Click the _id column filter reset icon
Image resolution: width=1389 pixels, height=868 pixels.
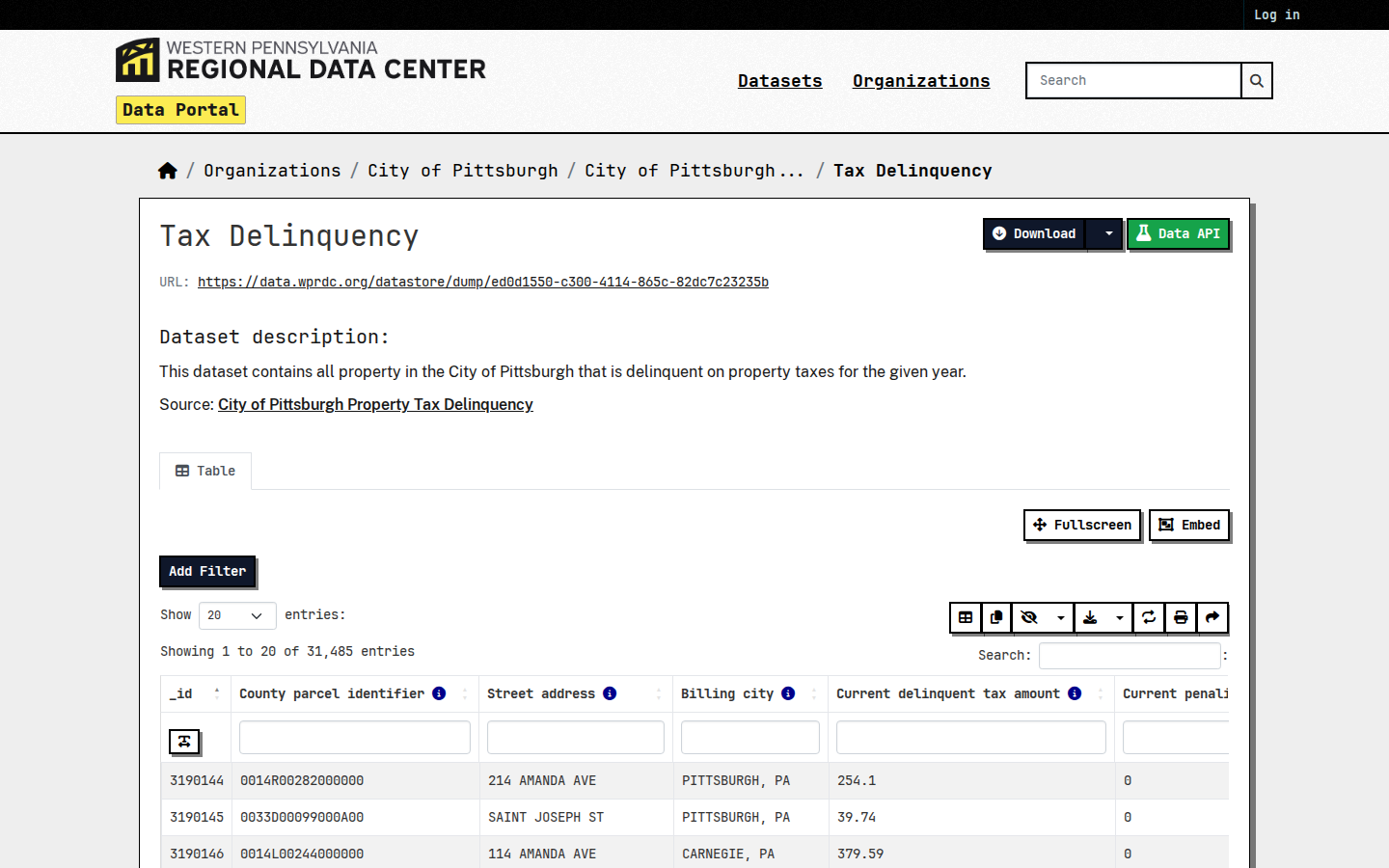coord(184,741)
